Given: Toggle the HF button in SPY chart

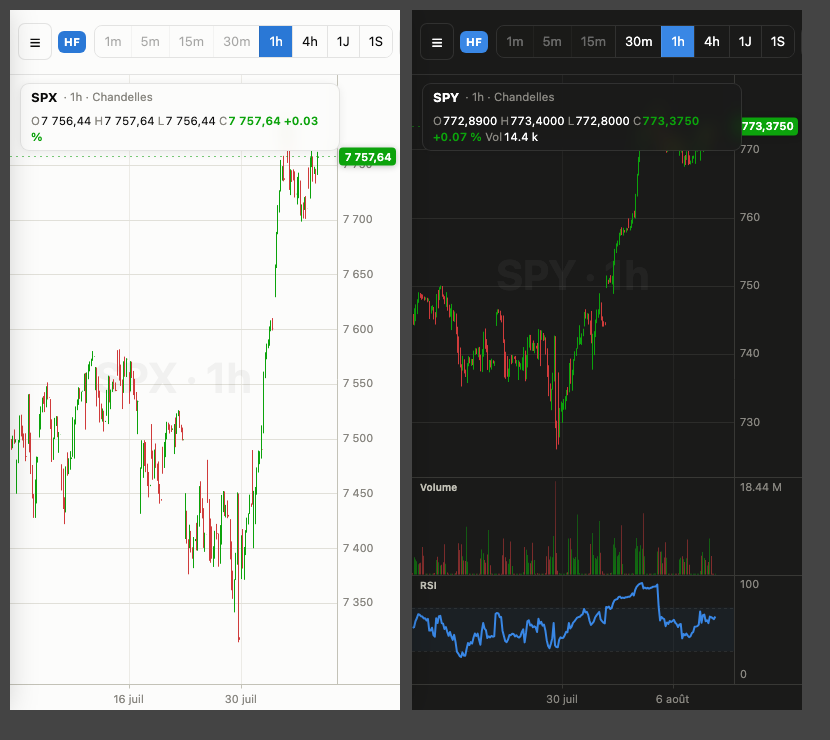Looking at the screenshot, I should click(x=474, y=42).
